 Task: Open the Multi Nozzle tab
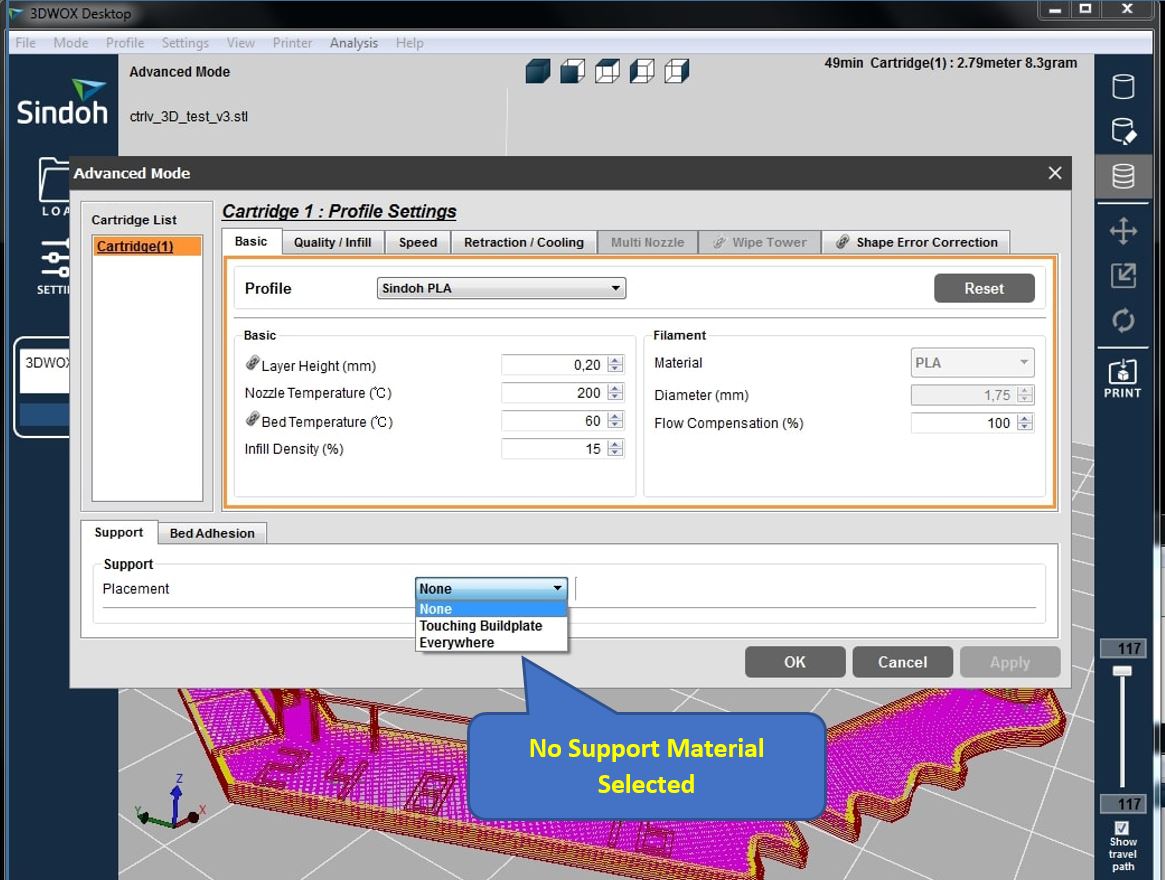click(647, 242)
